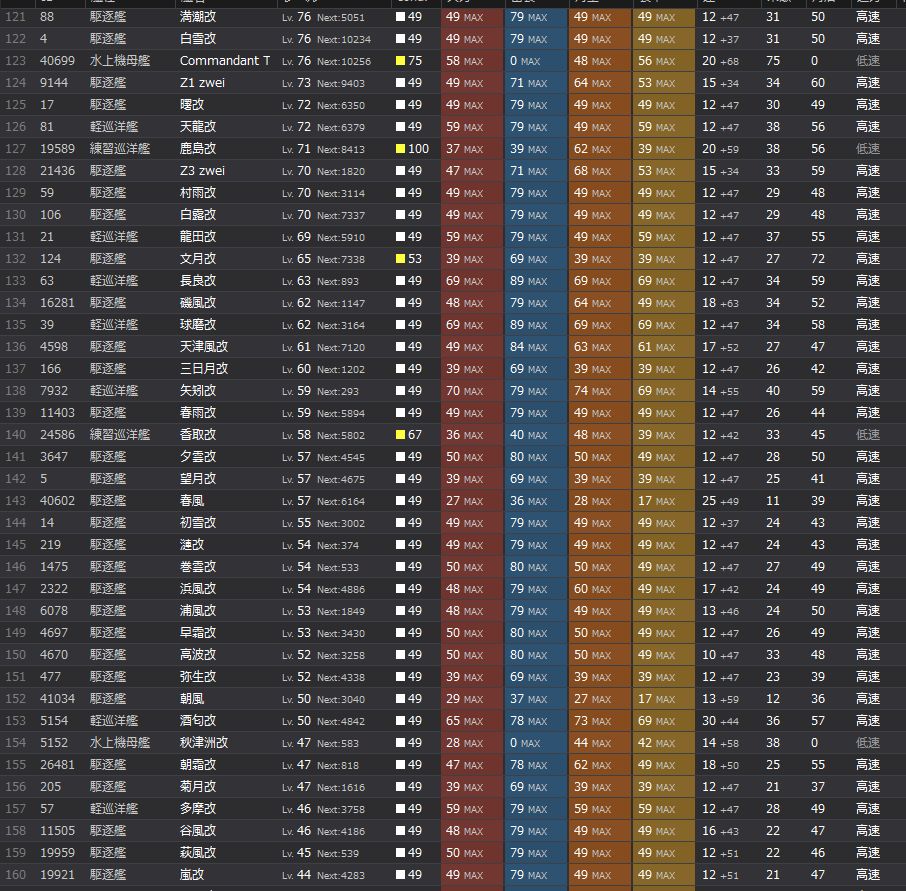Viewport: 906px width, 891px height.
Task: Click ship ID 21436
Action: tap(57, 171)
